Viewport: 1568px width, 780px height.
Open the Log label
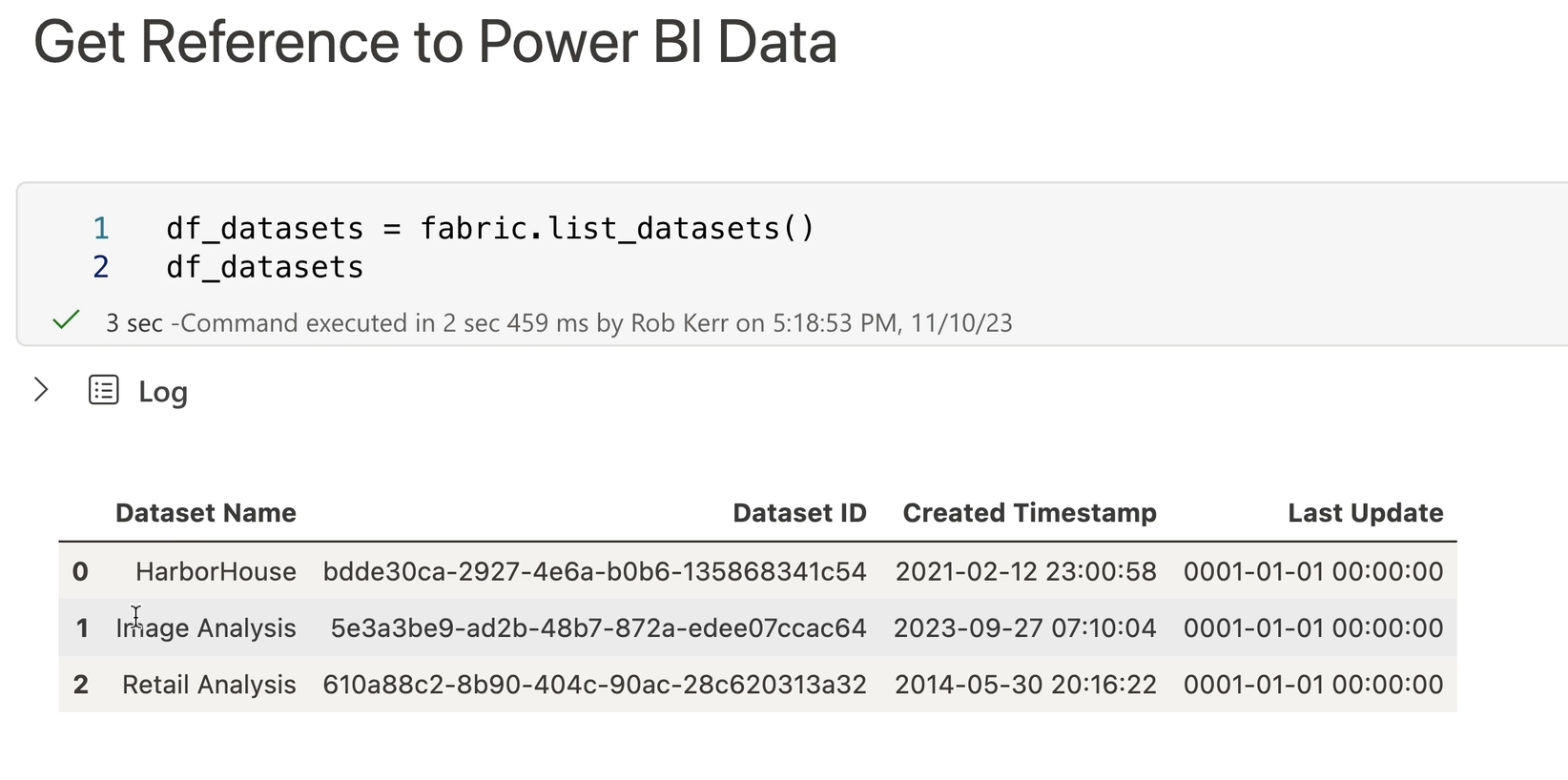[x=163, y=392]
